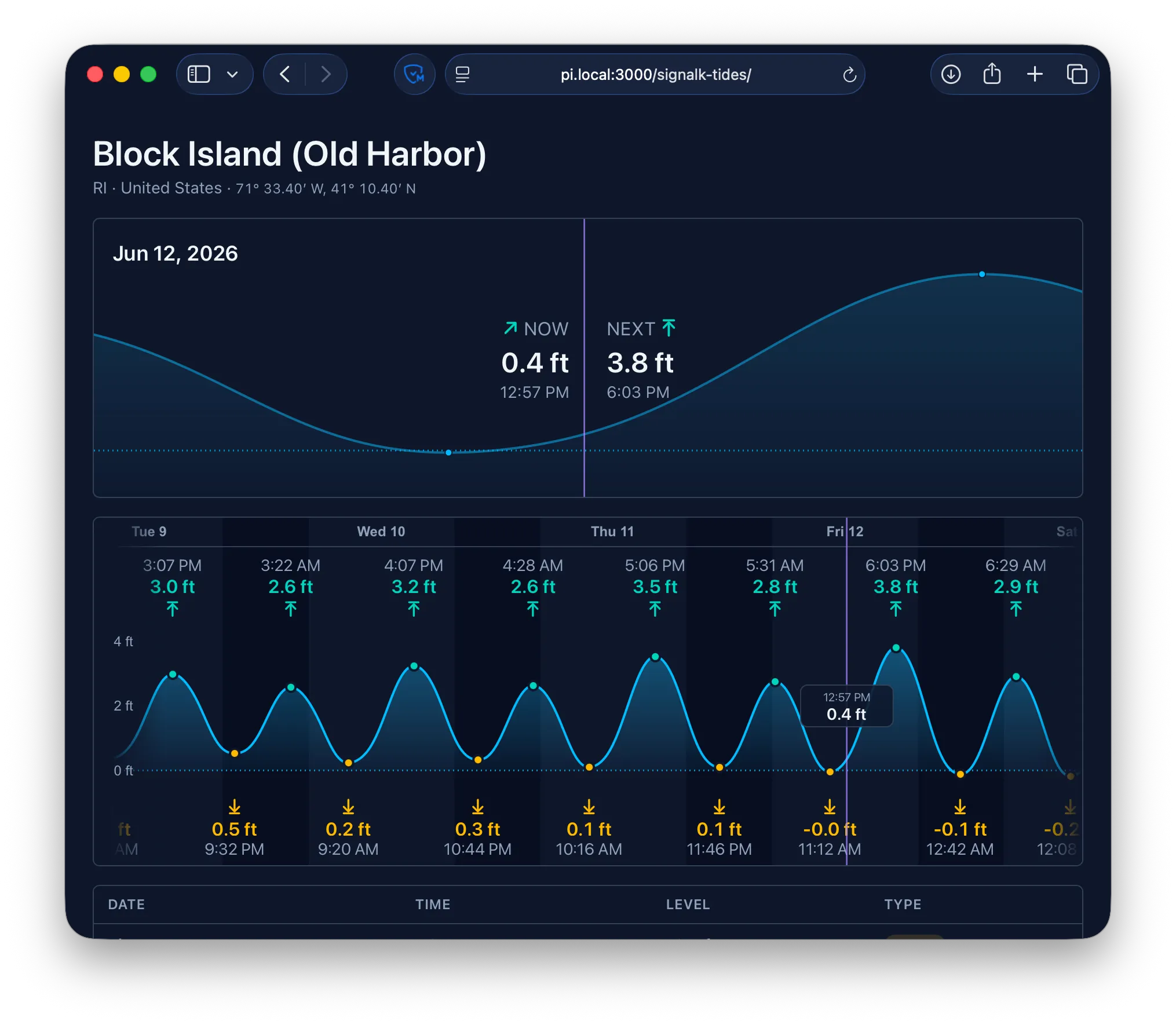Screen dimensions: 1176x1025
Task: Click the 3.5 ft high tide peak at 5:06 PM
Action: click(x=655, y=657)
